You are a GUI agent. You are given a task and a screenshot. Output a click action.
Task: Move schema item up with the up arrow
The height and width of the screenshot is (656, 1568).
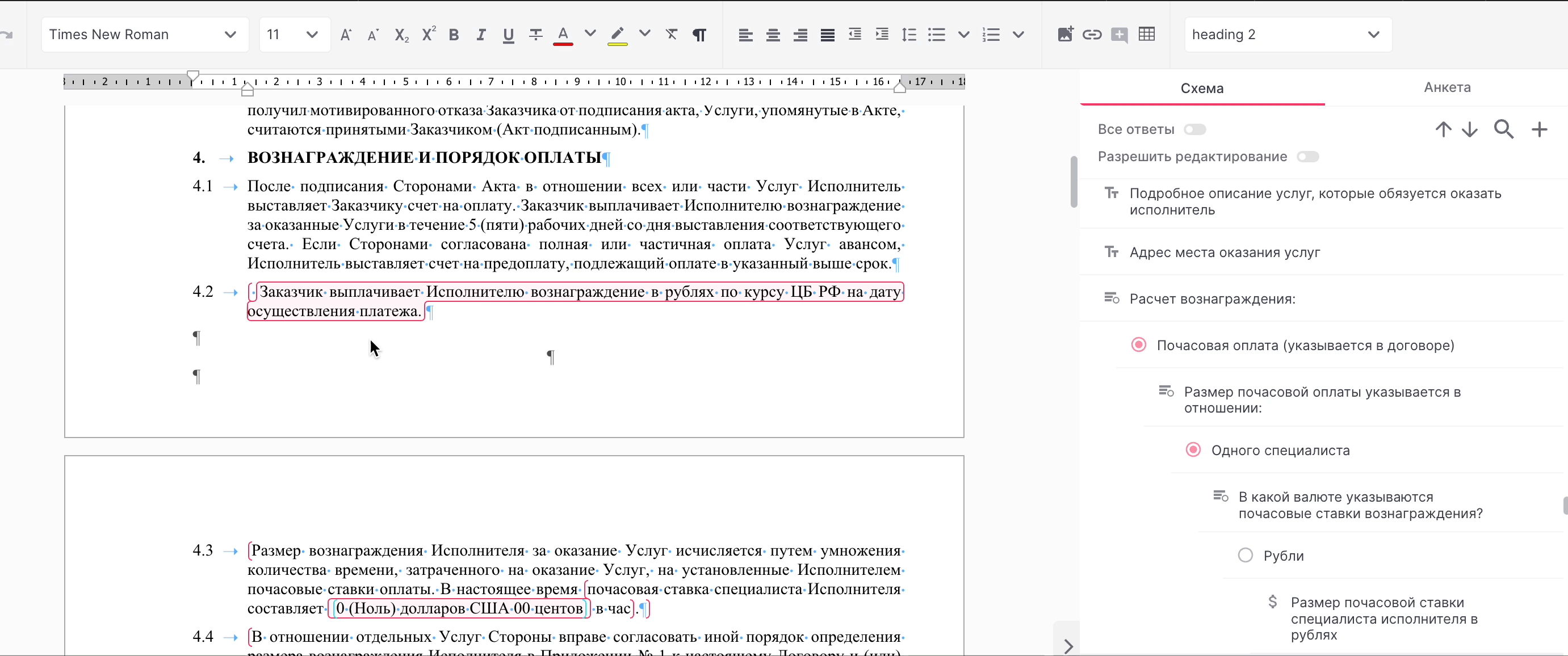pyautogui.click(x=1443, y=129)
